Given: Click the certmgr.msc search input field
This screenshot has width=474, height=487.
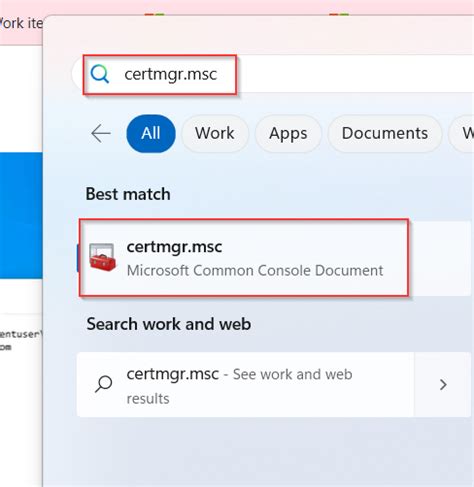Looking at the screenshot, I should coord(273,74).
